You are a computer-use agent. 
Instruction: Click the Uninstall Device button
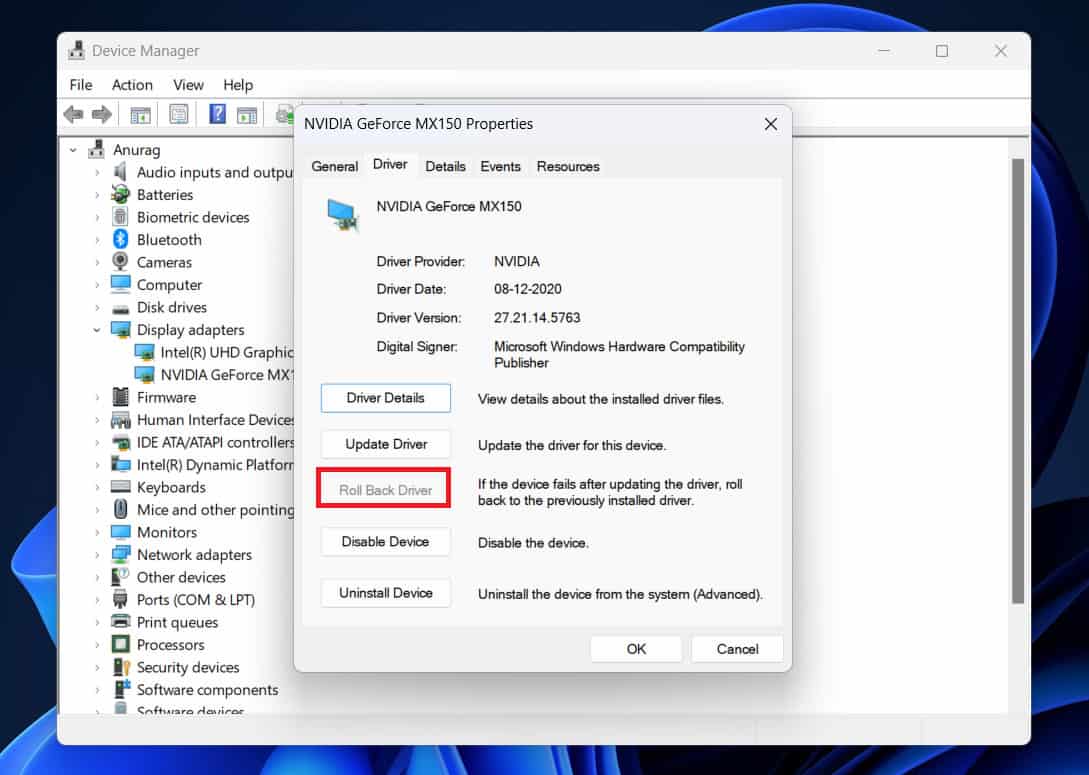point(385,593)
